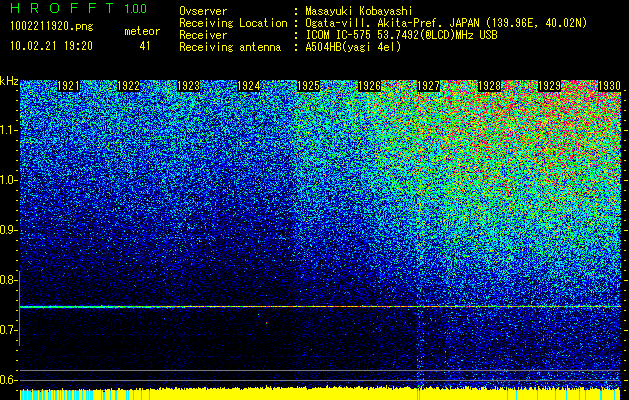Select the filename 1002211920.png
Image resolution: width=629 pixels, height=400 pixels.
click(52, 27)
